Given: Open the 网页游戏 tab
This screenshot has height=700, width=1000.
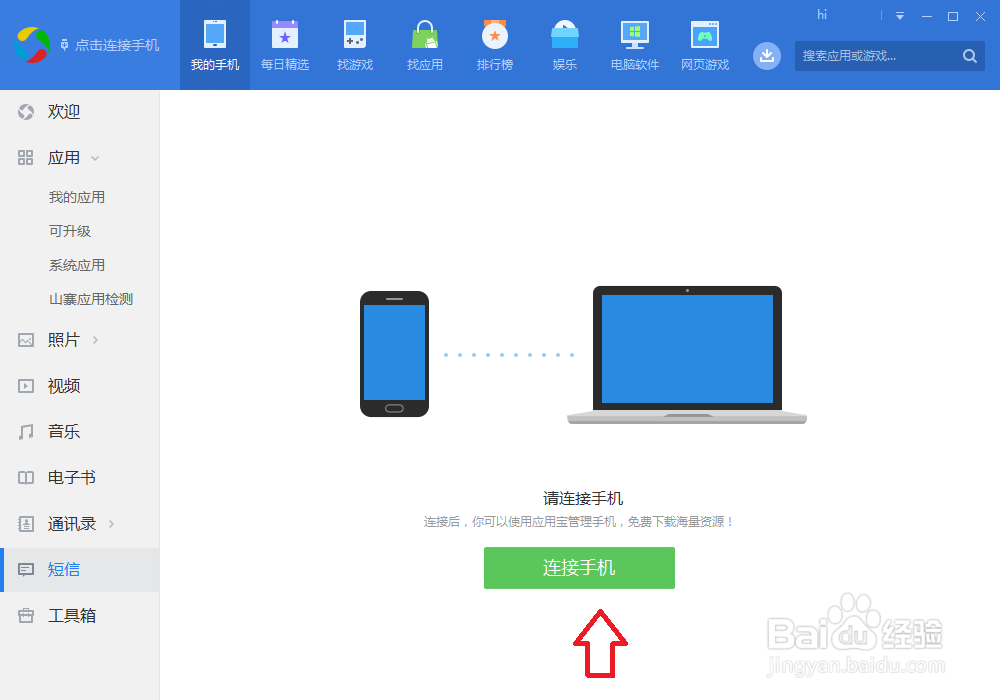Looking at the screenshot, I should click(705, 45).
